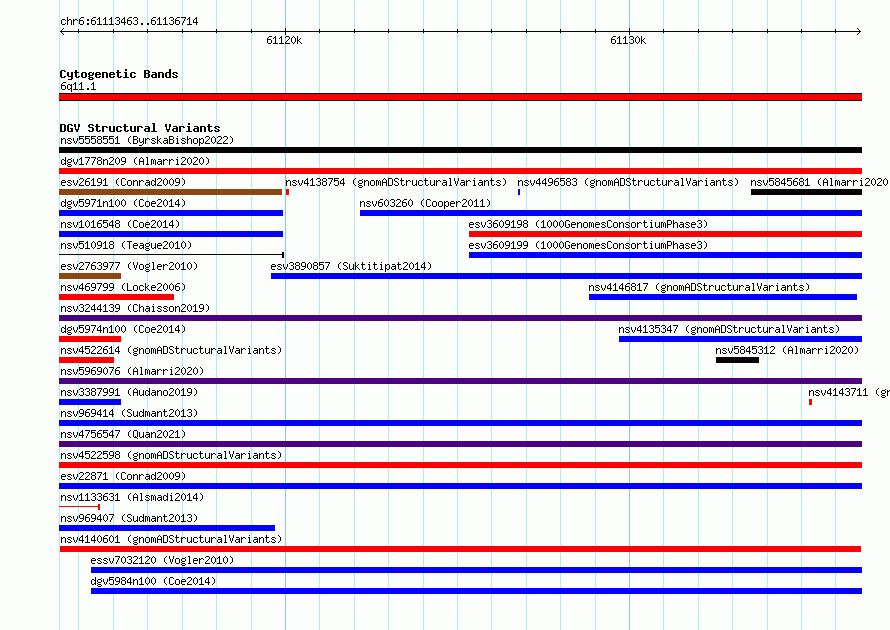The image size is (890, 630).
Task: Click the brown esv26191 variant bar
Action: 170,192
